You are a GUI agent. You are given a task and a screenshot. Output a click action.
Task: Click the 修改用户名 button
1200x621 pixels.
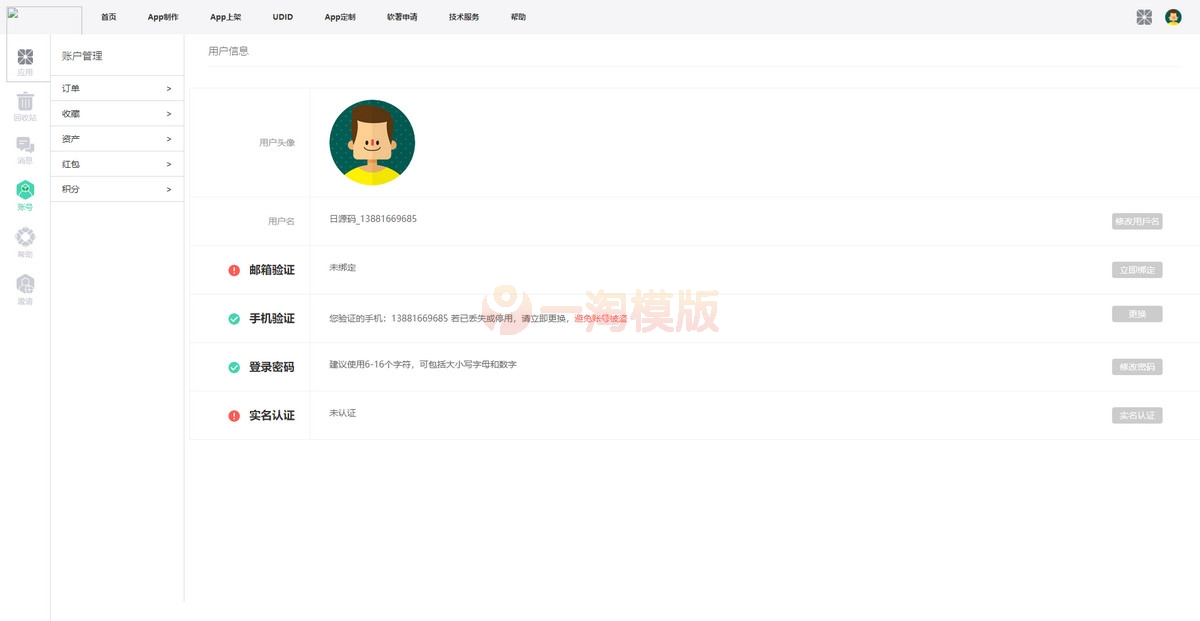(x=1137, y=221)
